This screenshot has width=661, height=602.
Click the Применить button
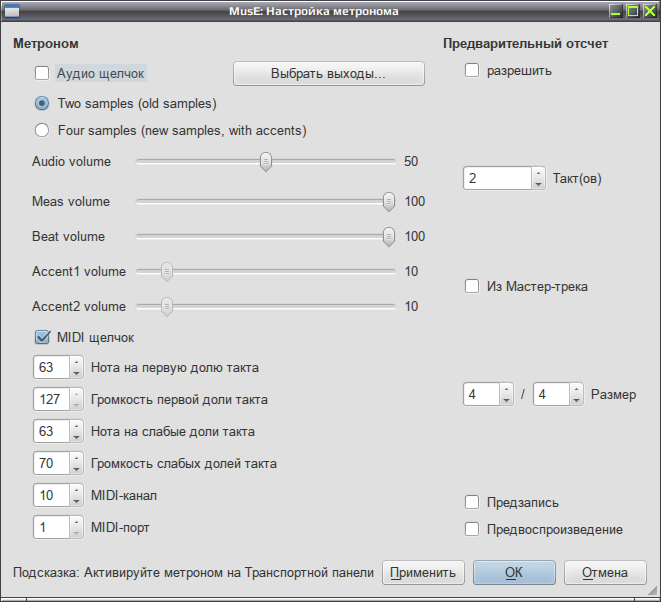click(x=423, y=572)
